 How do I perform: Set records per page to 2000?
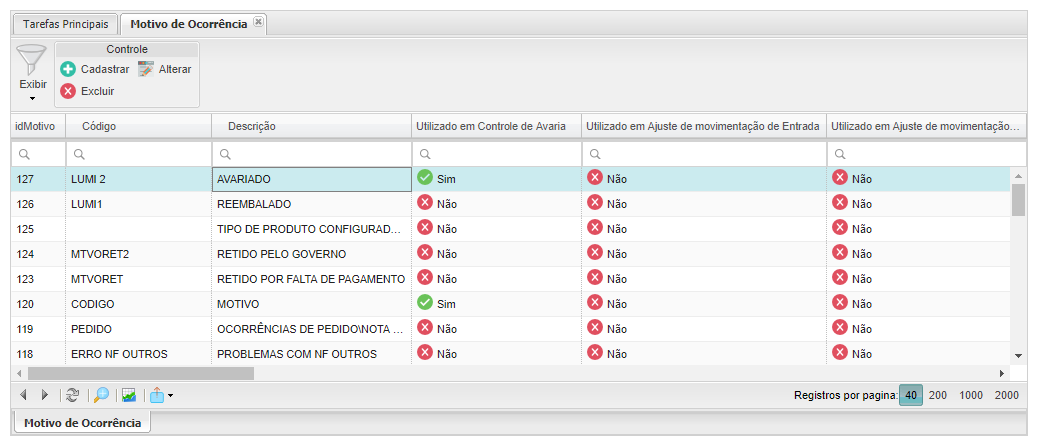click(x=1006, y=395)
